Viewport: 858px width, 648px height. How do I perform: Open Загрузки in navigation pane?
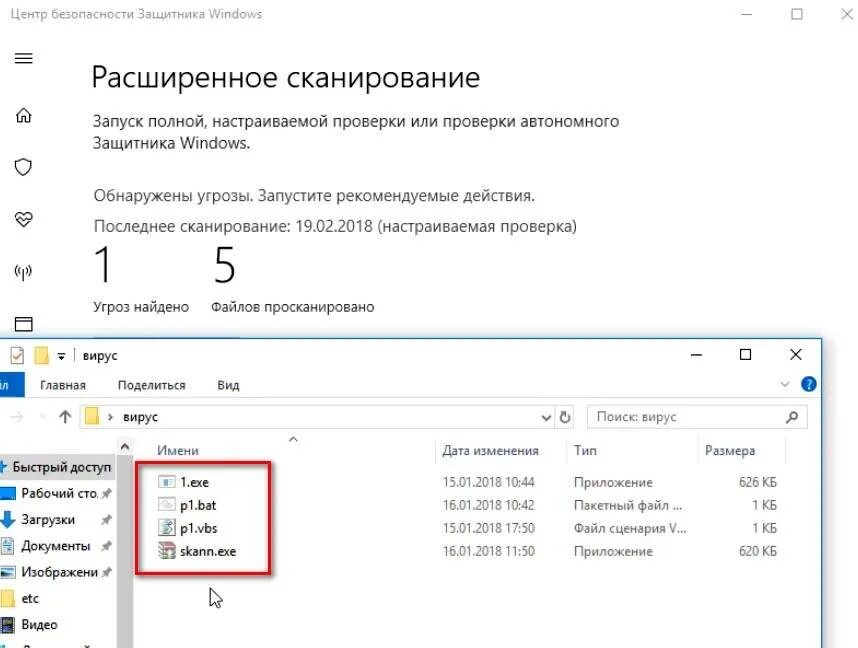pyautogui.click(x=48, y=519)
